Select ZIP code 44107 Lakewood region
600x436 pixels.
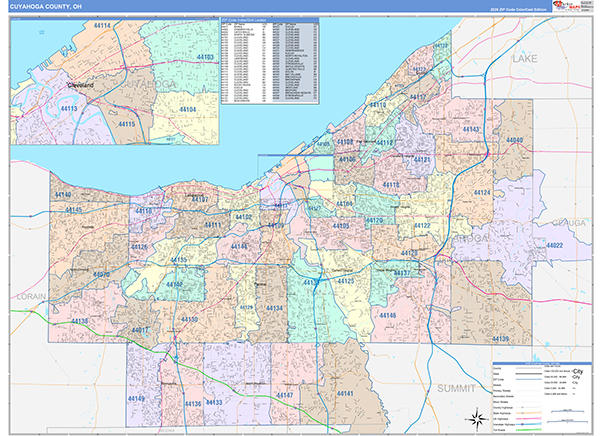pos(200,199)
